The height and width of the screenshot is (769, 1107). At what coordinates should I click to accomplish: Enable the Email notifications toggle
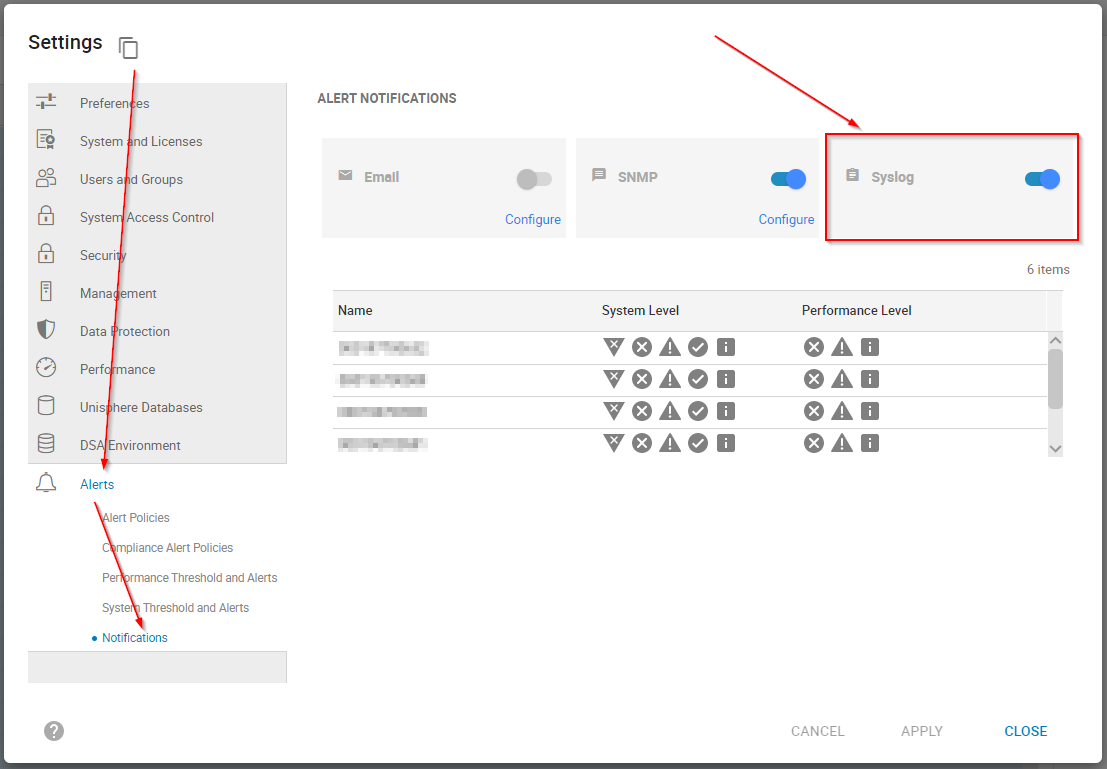pos(533,177)
